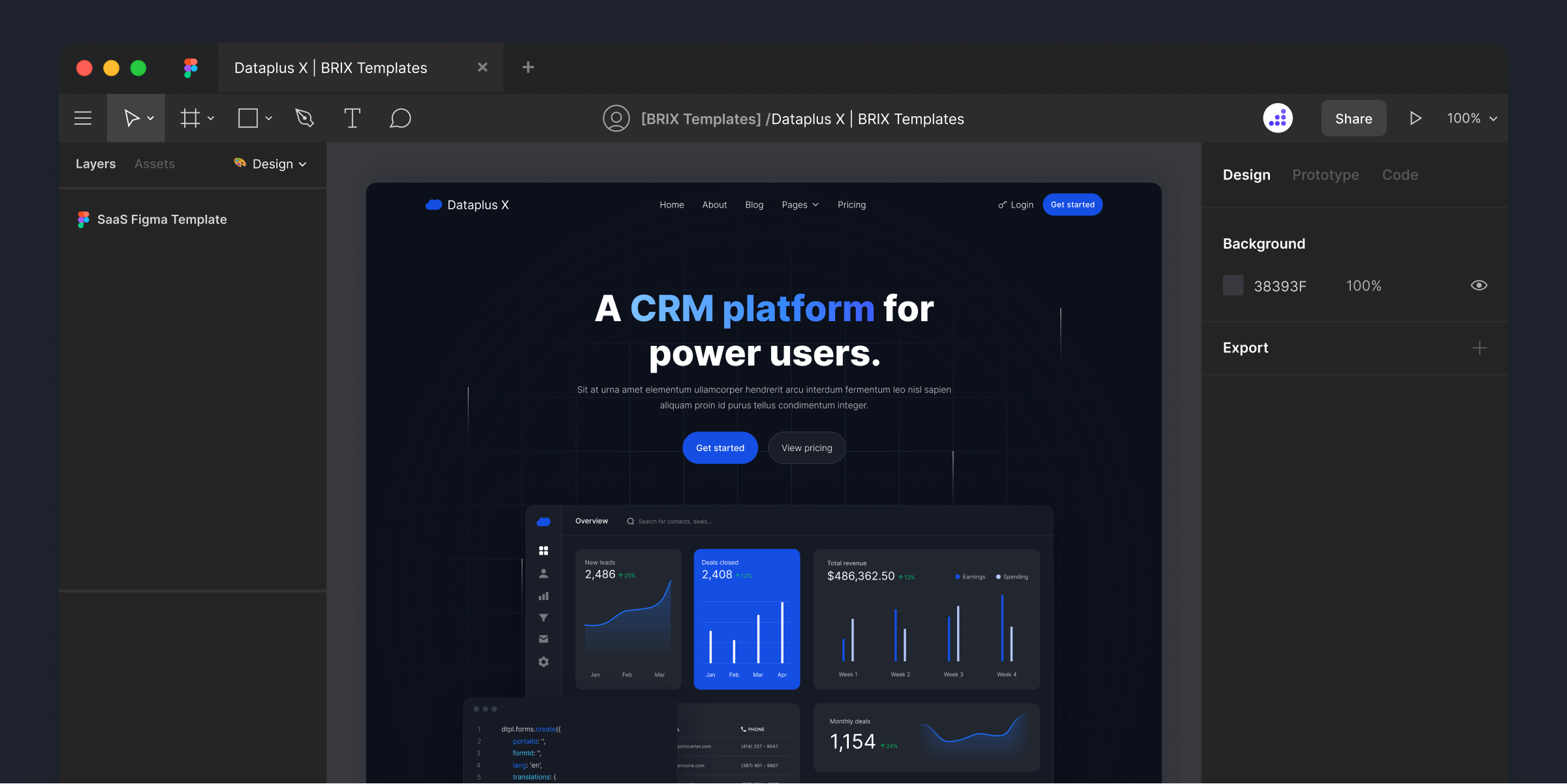This screenshot has height=784, width=1567.
Task: Click the main menu hamburger icon
Action: pyautogui.click(x=83, y=118)
